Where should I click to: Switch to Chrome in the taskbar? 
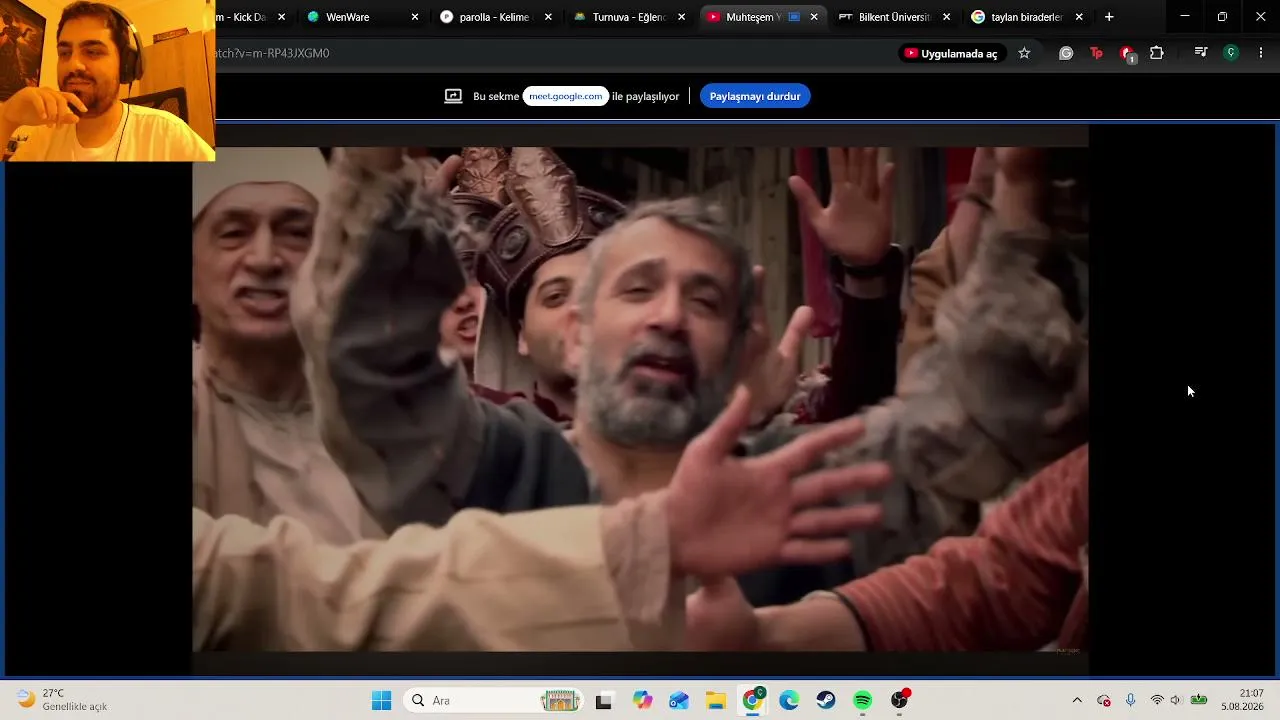(752, 701)
